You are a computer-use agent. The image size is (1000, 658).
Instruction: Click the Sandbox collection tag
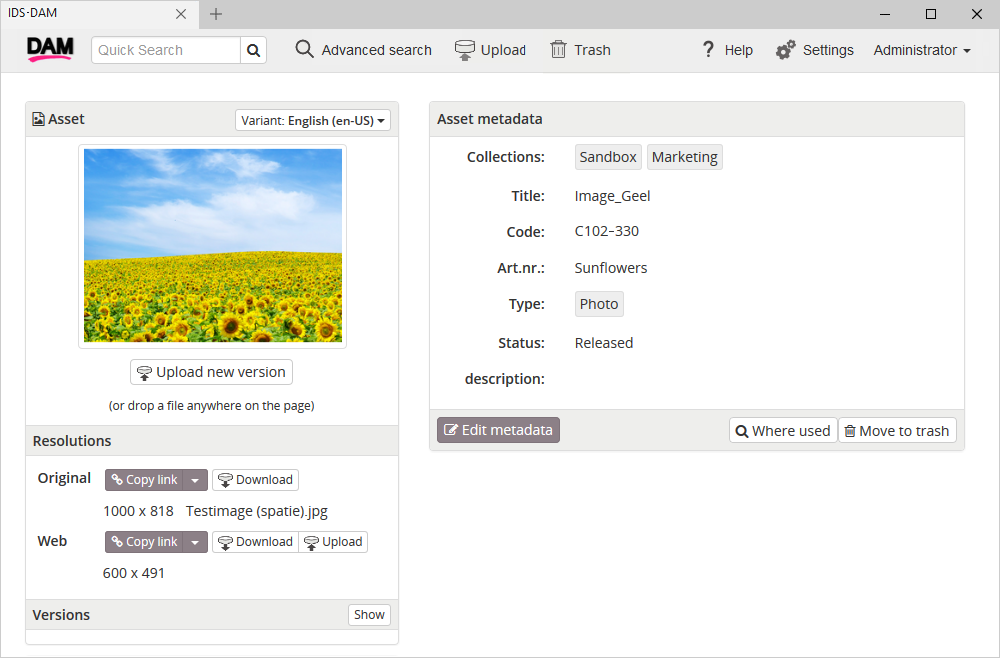tap(608, 157)
